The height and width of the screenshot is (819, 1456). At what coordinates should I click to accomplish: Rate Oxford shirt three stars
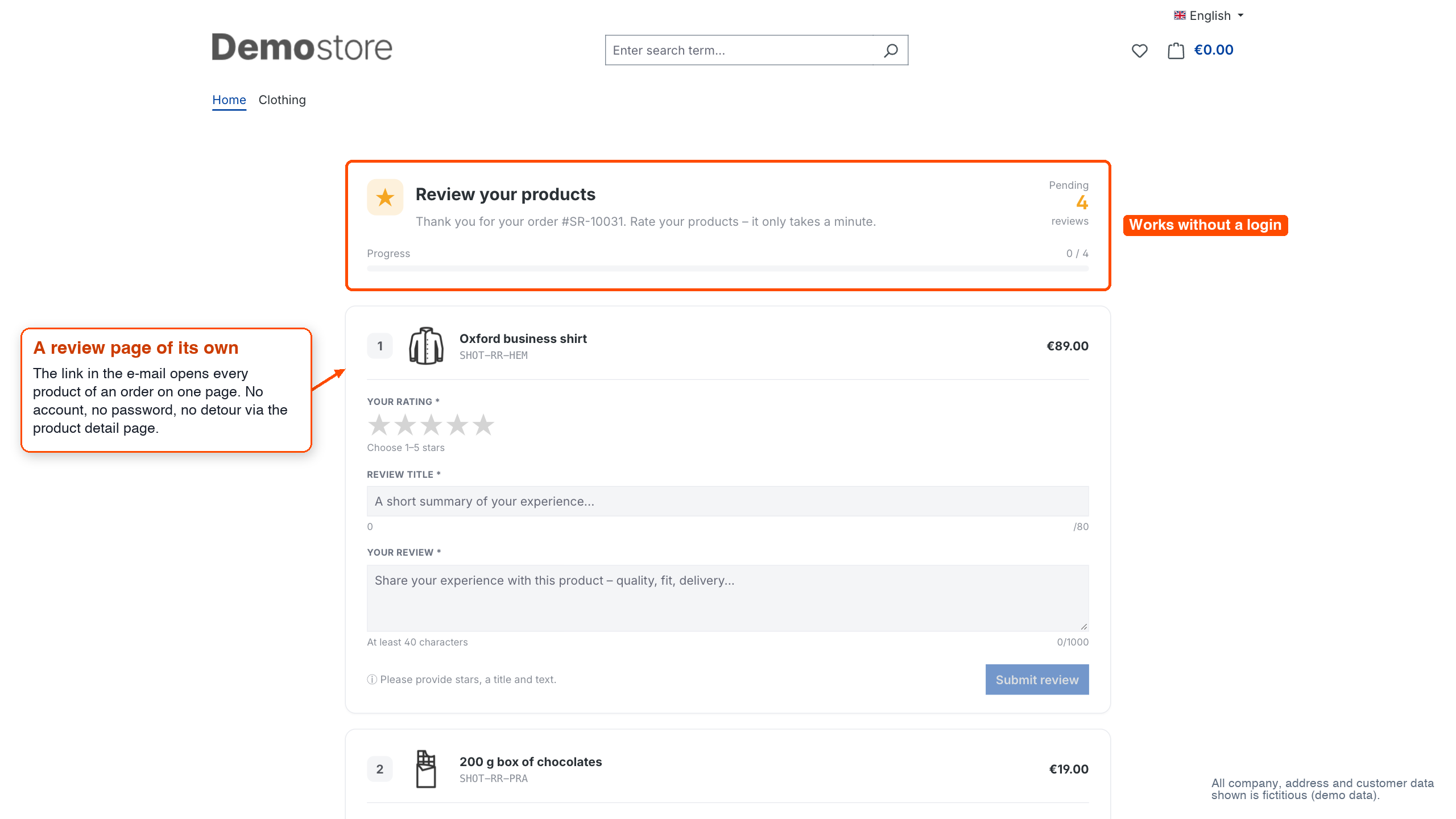coord(431,425)
